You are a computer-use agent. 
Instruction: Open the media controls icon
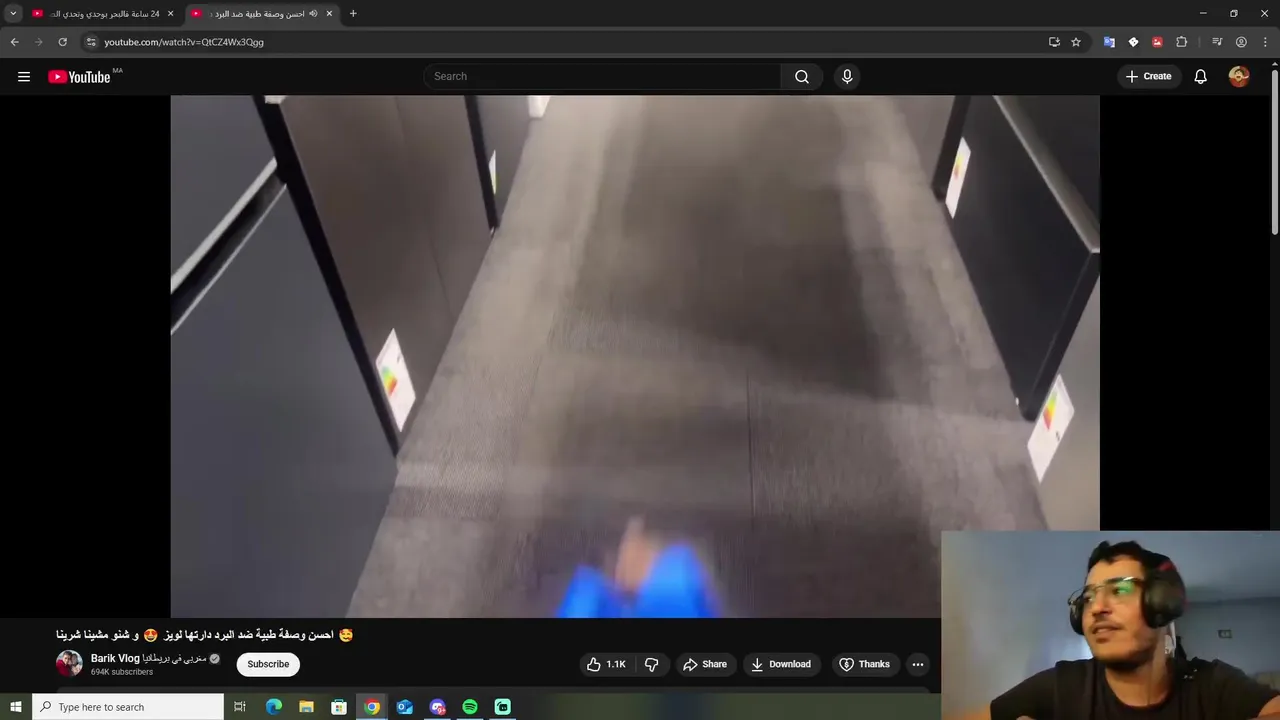click(x=1217, y=42)
